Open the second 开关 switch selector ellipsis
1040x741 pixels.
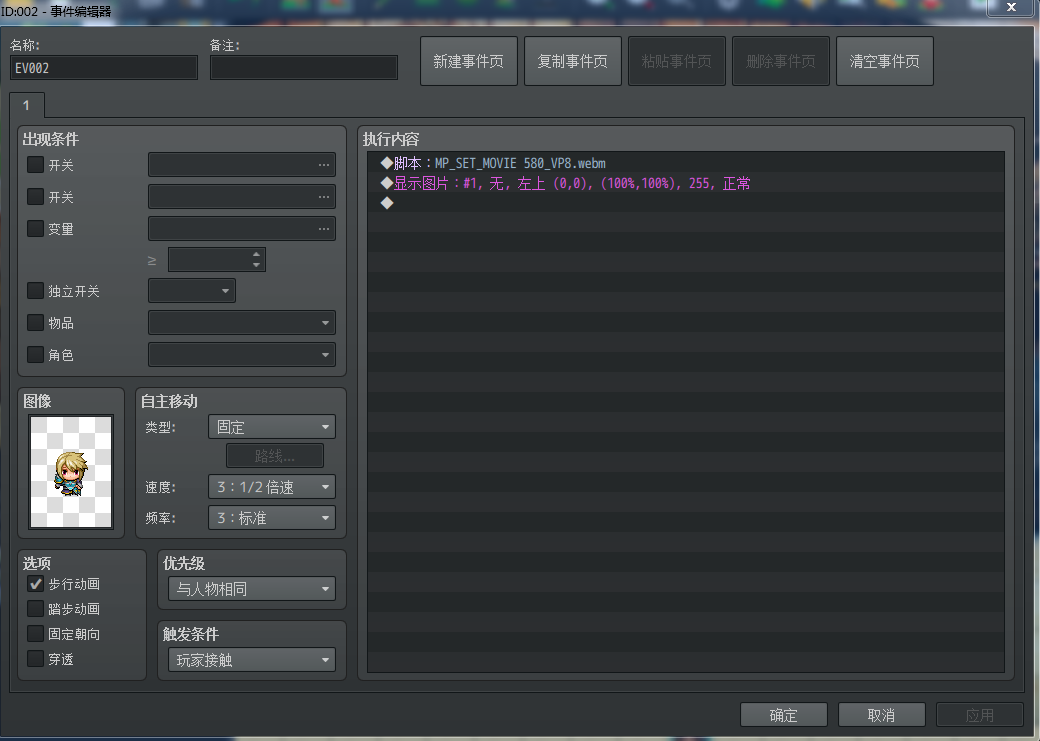pyautogui.click(x=324, y=196)
